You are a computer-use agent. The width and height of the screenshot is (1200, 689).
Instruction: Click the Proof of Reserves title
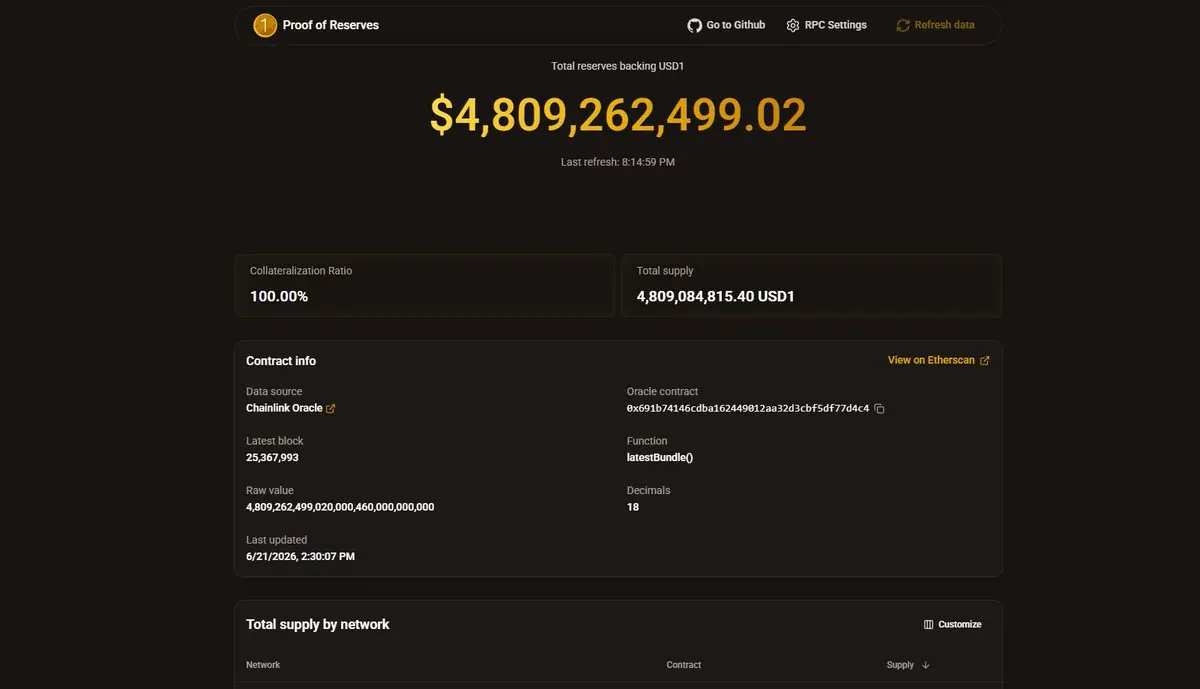331,25
